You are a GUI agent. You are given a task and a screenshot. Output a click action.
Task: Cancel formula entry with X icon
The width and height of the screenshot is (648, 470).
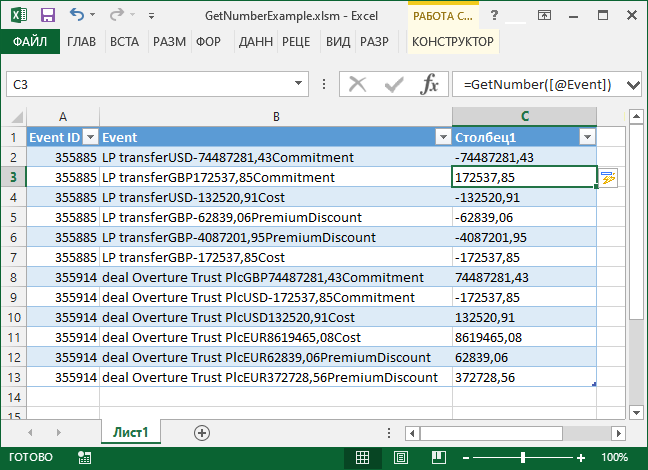pyautogui.click(x=357, y=84)
